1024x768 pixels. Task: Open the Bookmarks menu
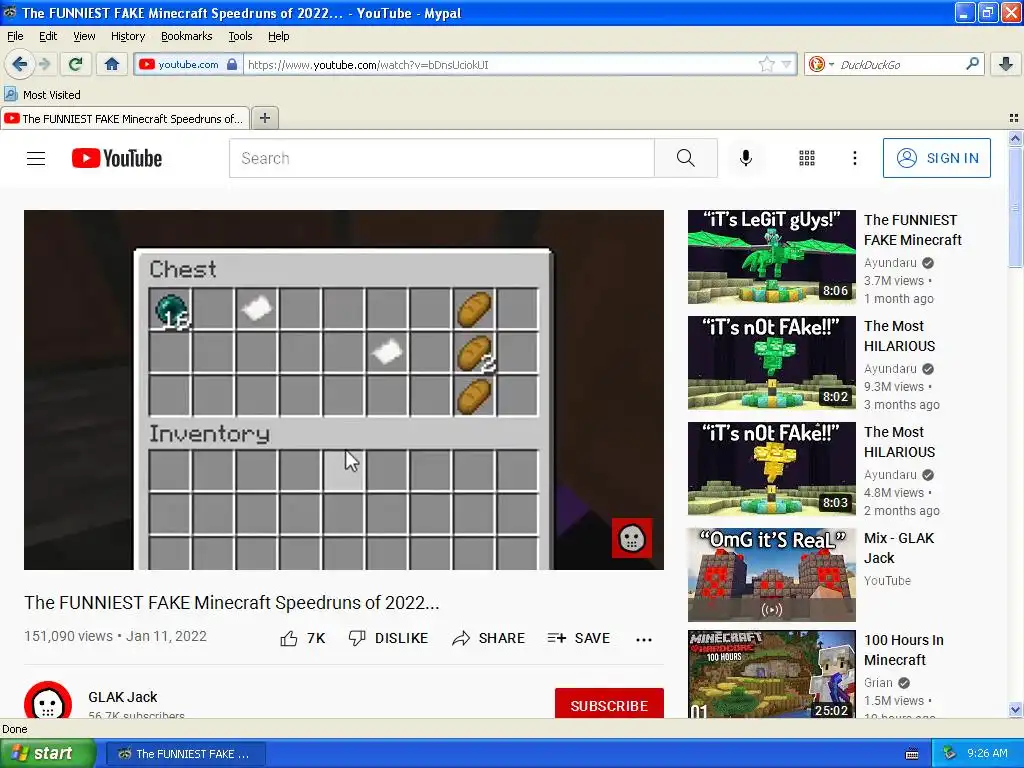[186, 36]
